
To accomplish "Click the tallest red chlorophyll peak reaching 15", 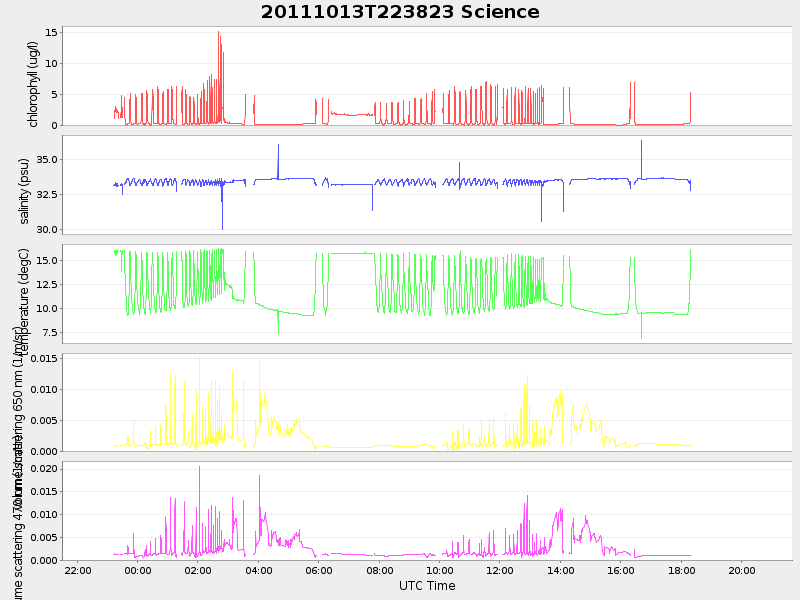I will tap(218, 33).
